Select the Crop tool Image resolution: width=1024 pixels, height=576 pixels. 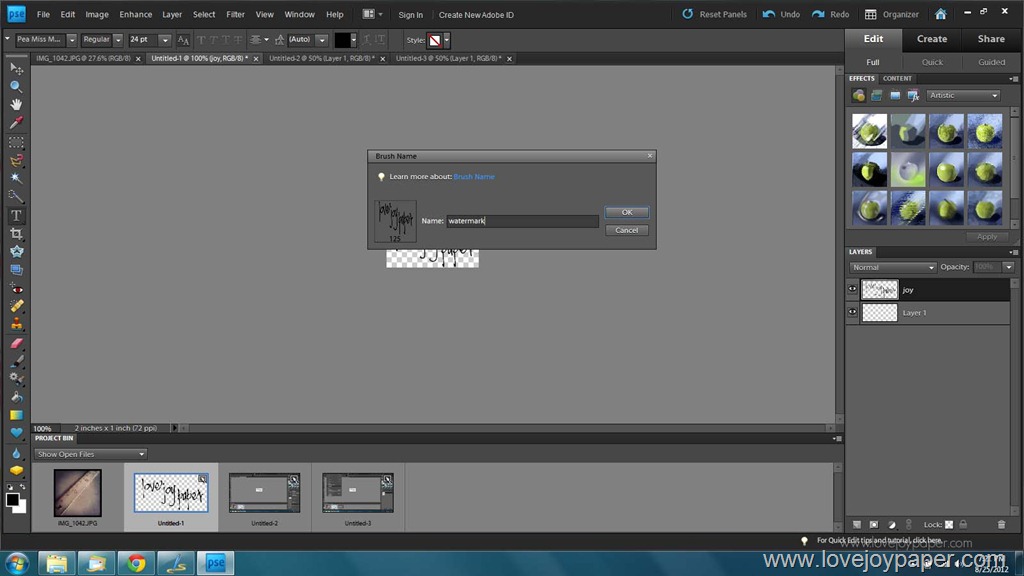point(16,234)
